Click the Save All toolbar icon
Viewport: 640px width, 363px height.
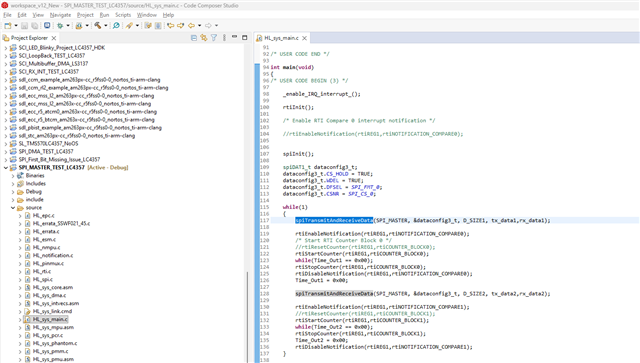(x=35, y=25)
